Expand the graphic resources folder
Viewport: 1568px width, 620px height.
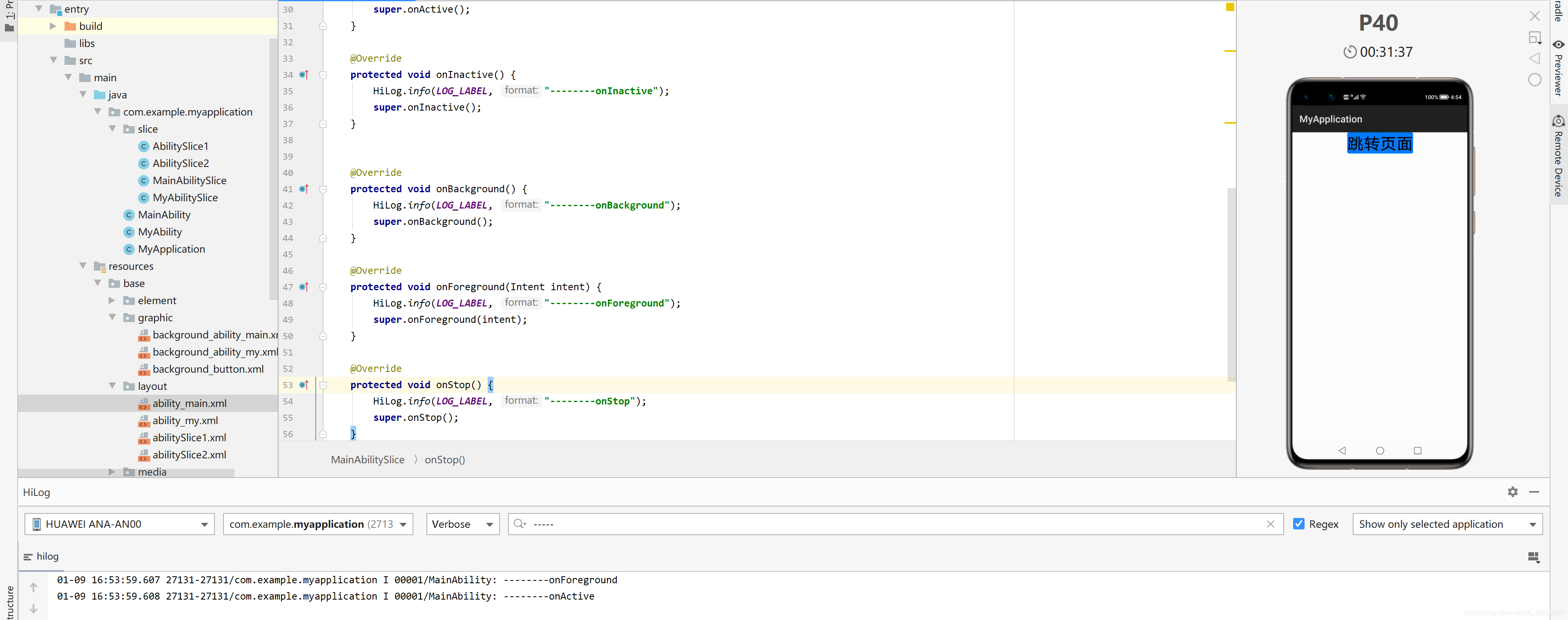(x=113, y=317)
